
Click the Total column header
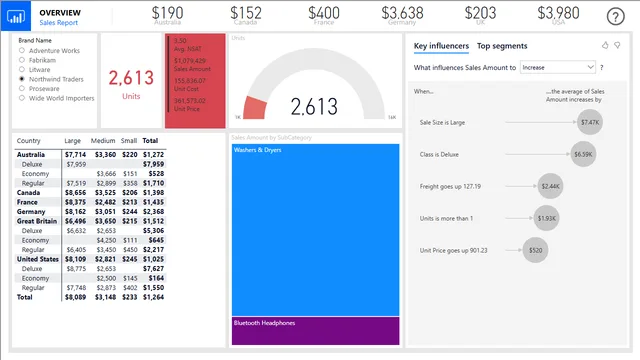(150, 141)
